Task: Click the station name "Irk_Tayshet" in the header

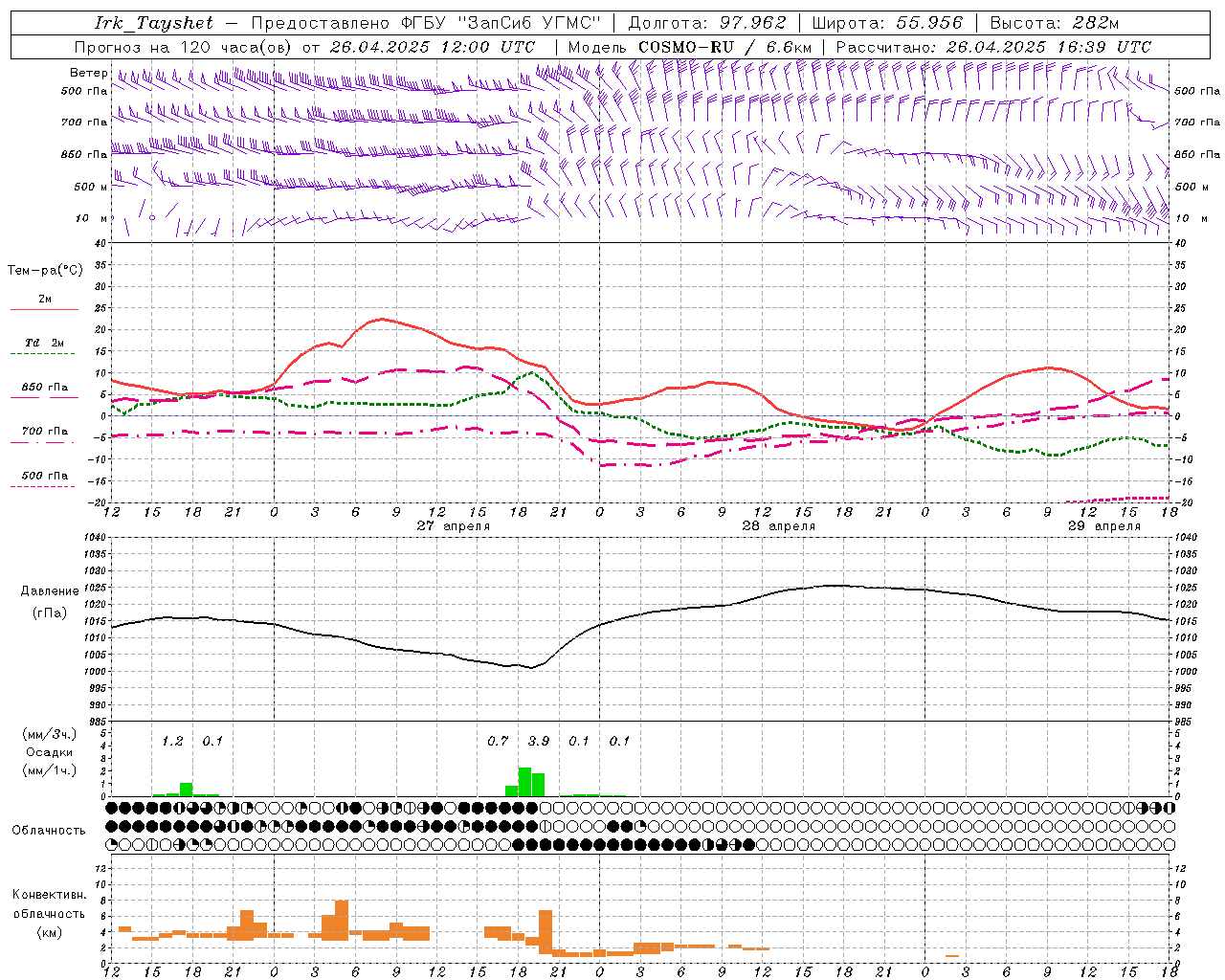Action: (x=154, y=23)
